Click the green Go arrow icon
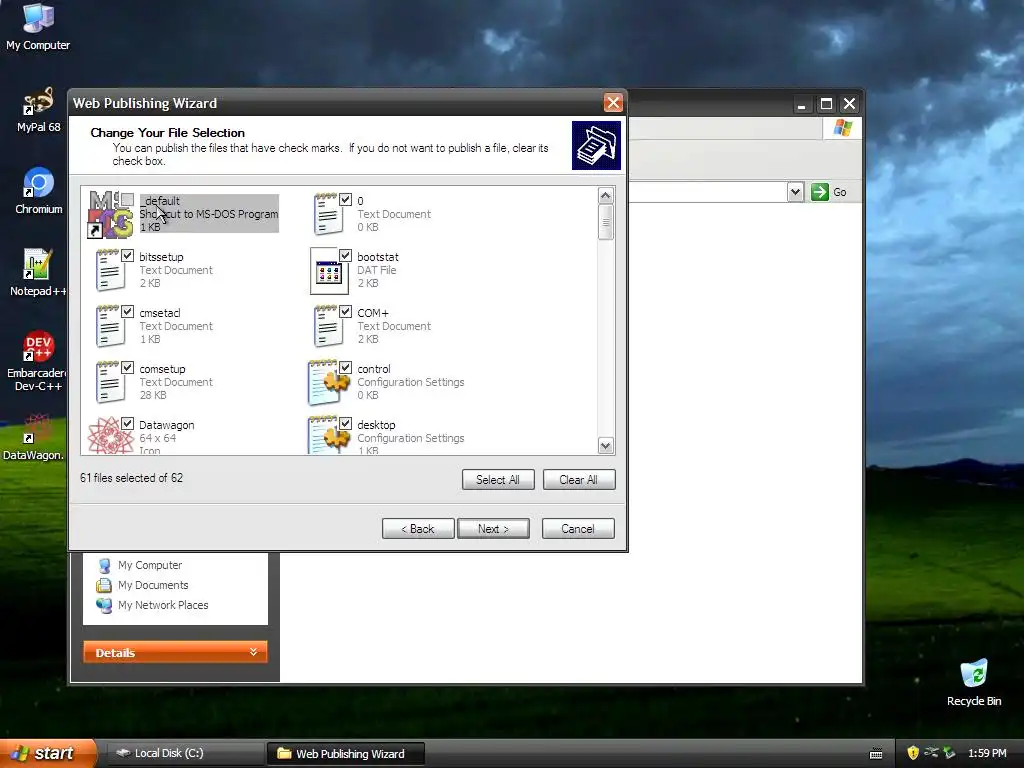1024x768 pixels. (x=820, y=192)
